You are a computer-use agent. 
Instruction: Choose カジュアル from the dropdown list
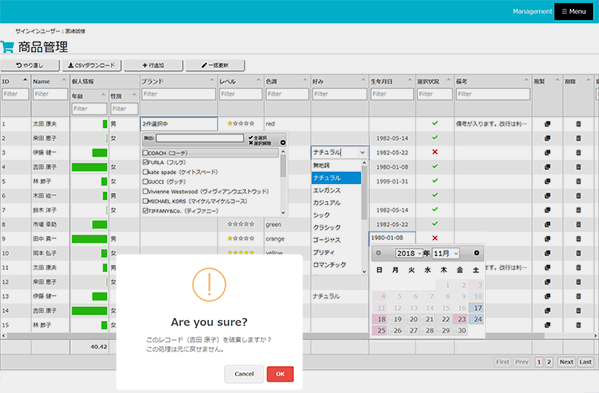coord(336,202)
